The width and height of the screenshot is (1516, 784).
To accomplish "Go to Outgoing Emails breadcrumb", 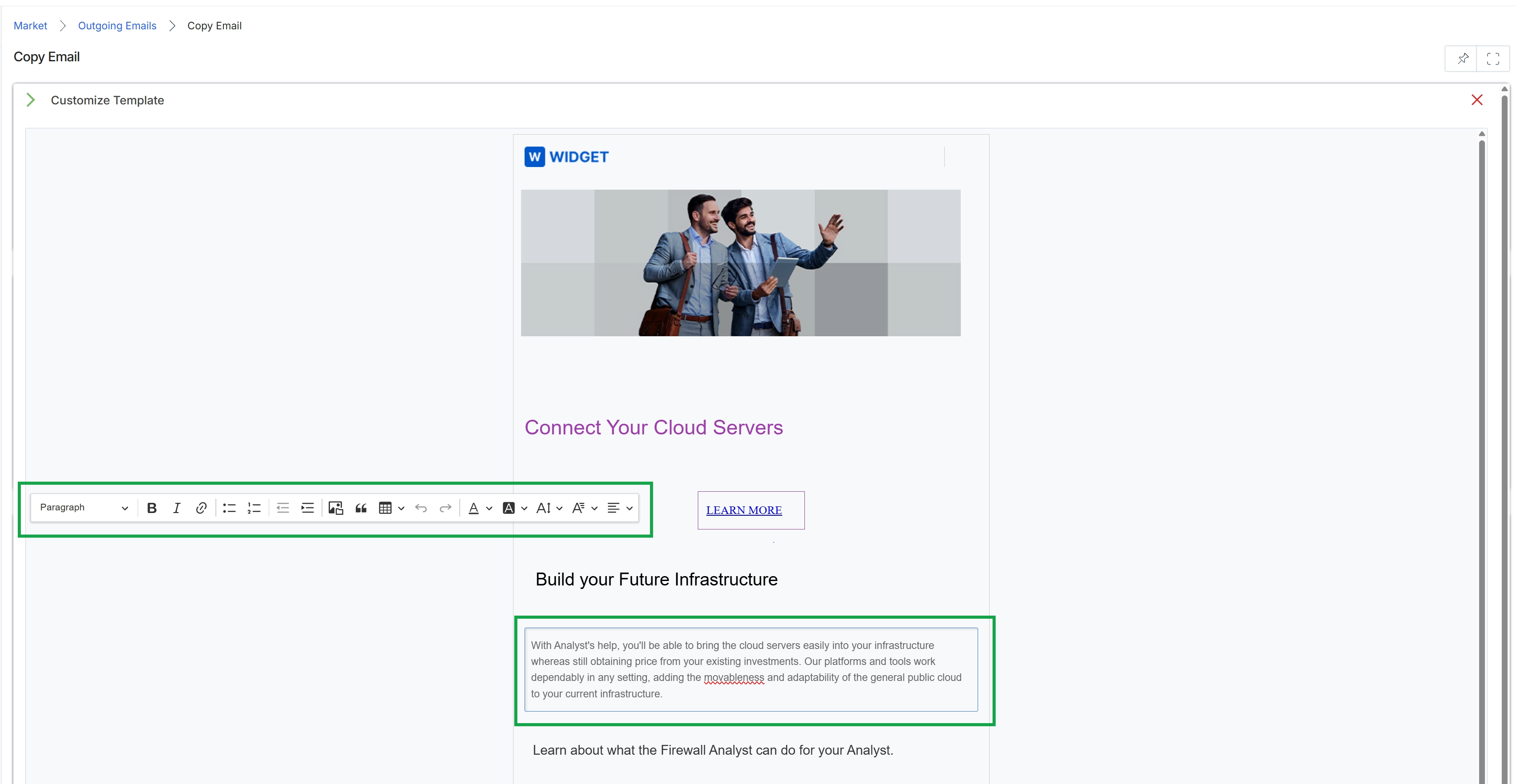I will tap(117, 26).
